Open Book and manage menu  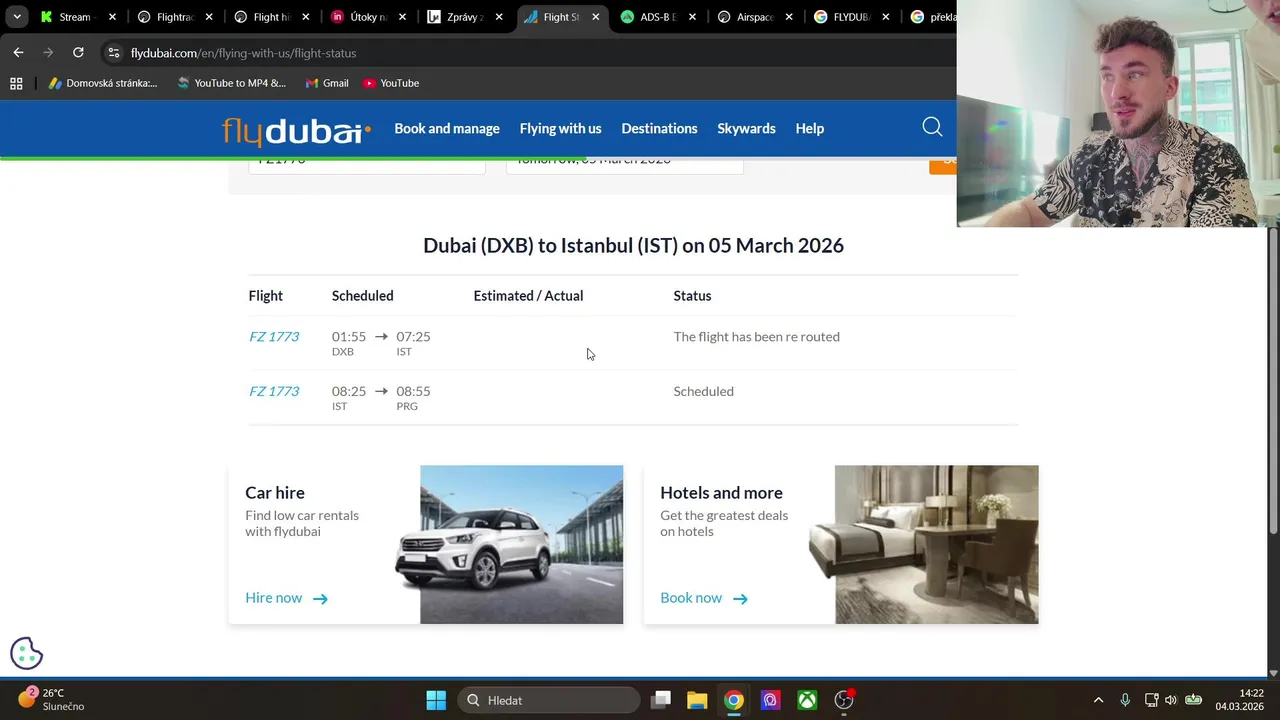[x=447, y=128]
